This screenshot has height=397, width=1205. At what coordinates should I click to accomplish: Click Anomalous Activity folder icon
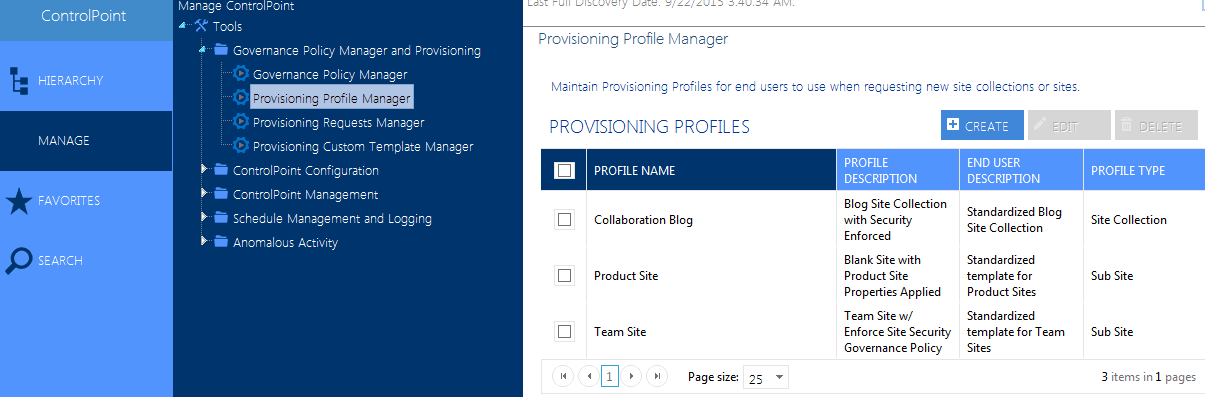click(221, 242)
